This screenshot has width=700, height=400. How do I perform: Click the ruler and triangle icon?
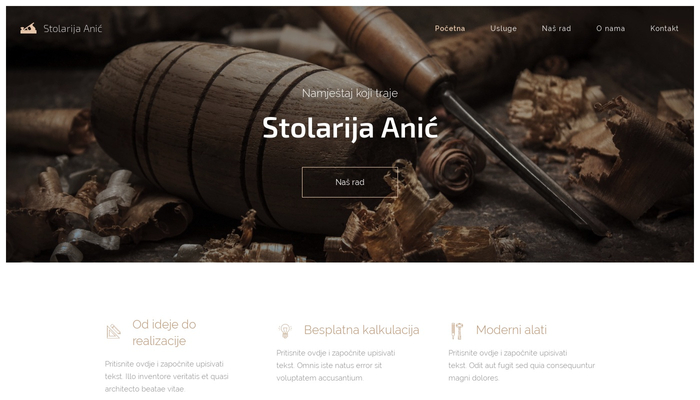pos(113,332)
